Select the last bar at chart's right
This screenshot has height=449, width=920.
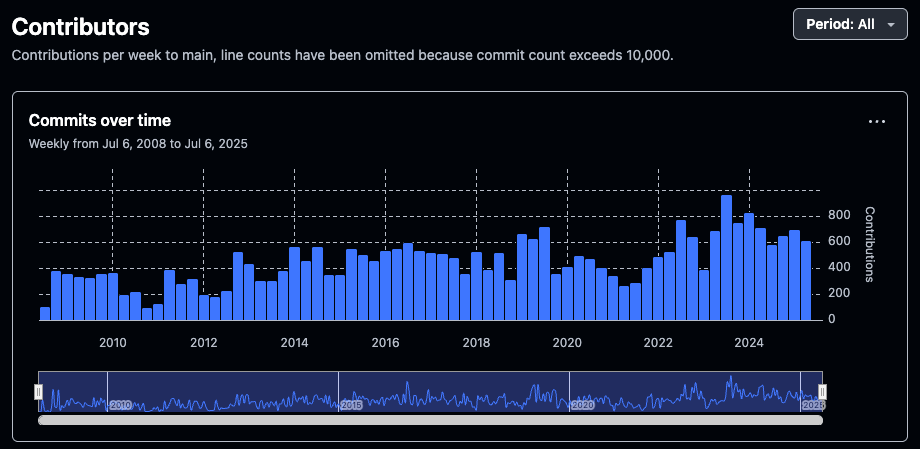pos(806,280)
